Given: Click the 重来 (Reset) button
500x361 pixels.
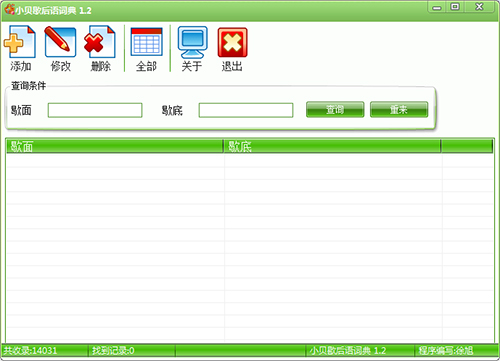Looking at the screenshot, I should click(x=399, y=110).
